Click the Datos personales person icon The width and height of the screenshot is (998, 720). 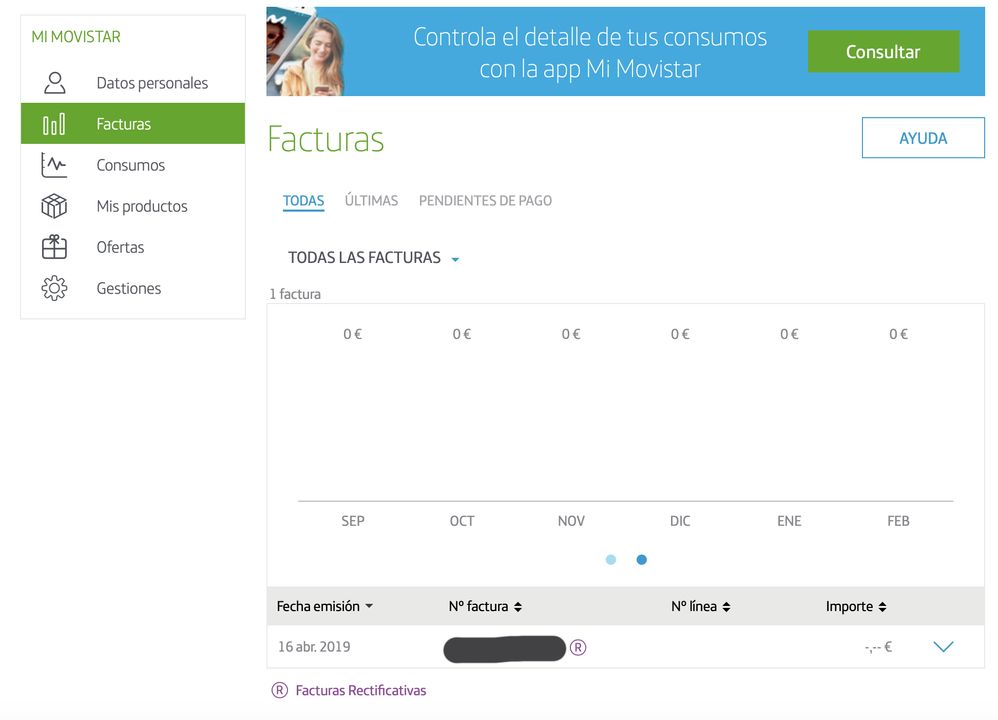click(x=54, y=83)
